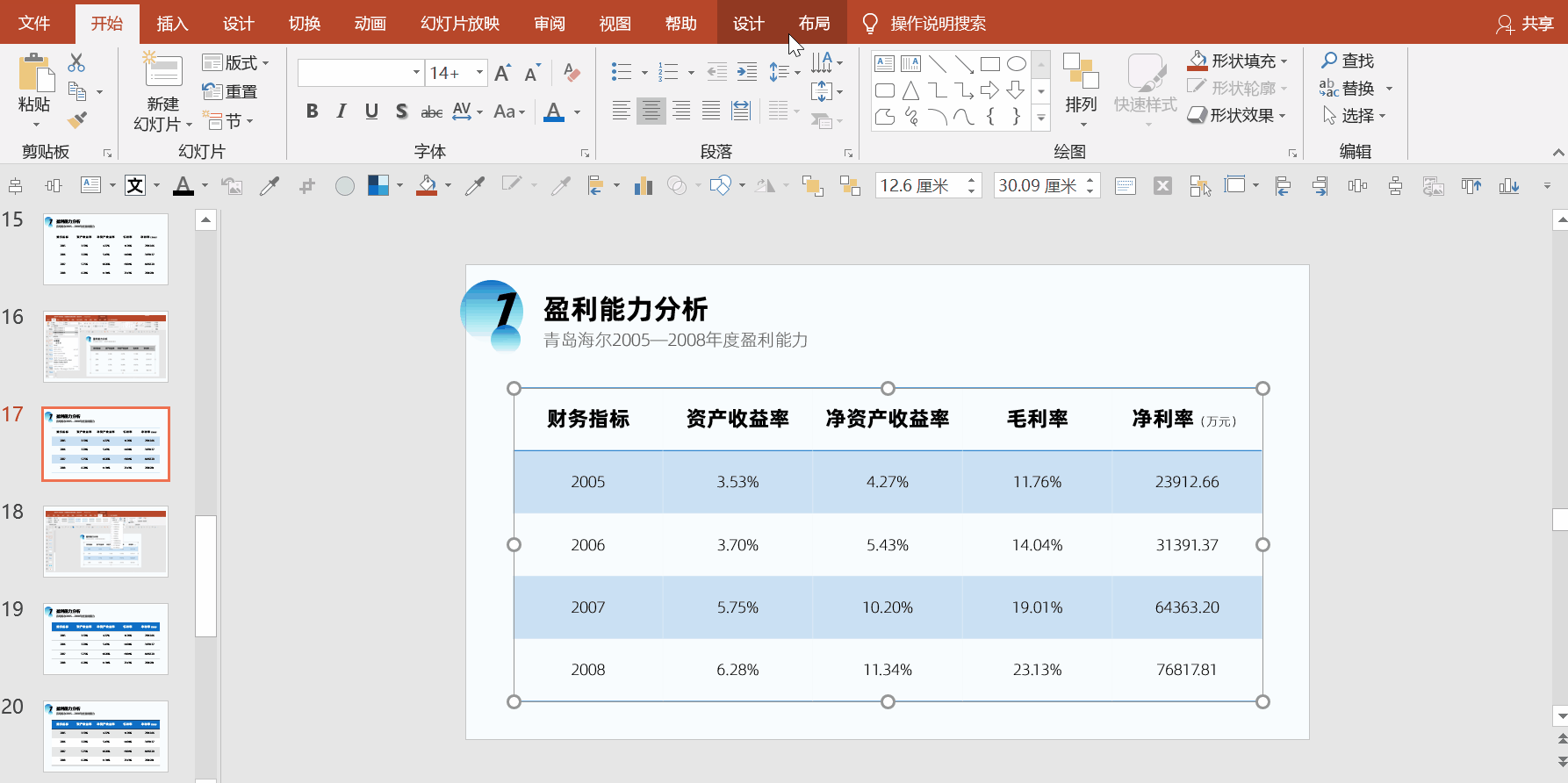Justify text in paragraph group
The width and height of the screenshot is (1568, 783).
click(x=711, y=111)
